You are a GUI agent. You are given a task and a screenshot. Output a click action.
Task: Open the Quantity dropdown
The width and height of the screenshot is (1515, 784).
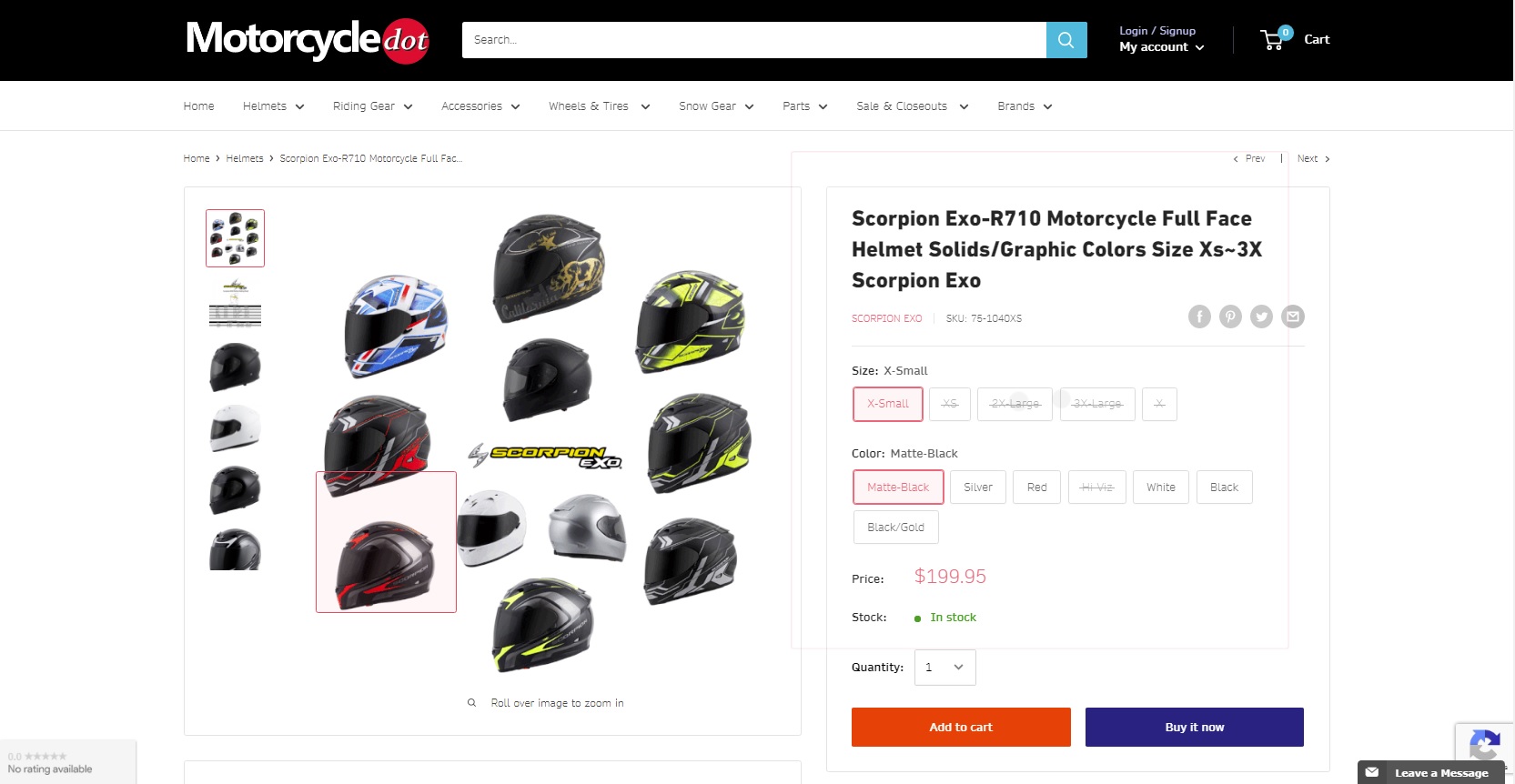[x=945, y=668]
